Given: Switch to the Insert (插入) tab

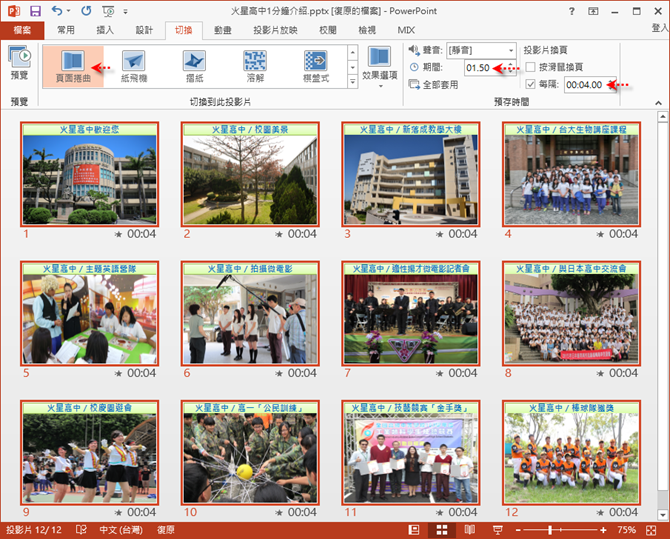Looking at the screenshot, I should coord(105,30).
